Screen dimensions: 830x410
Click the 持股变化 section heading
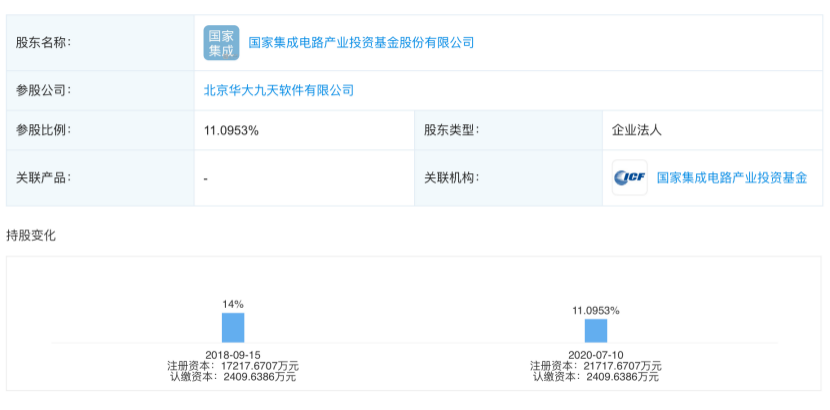(x=31, y=236)
